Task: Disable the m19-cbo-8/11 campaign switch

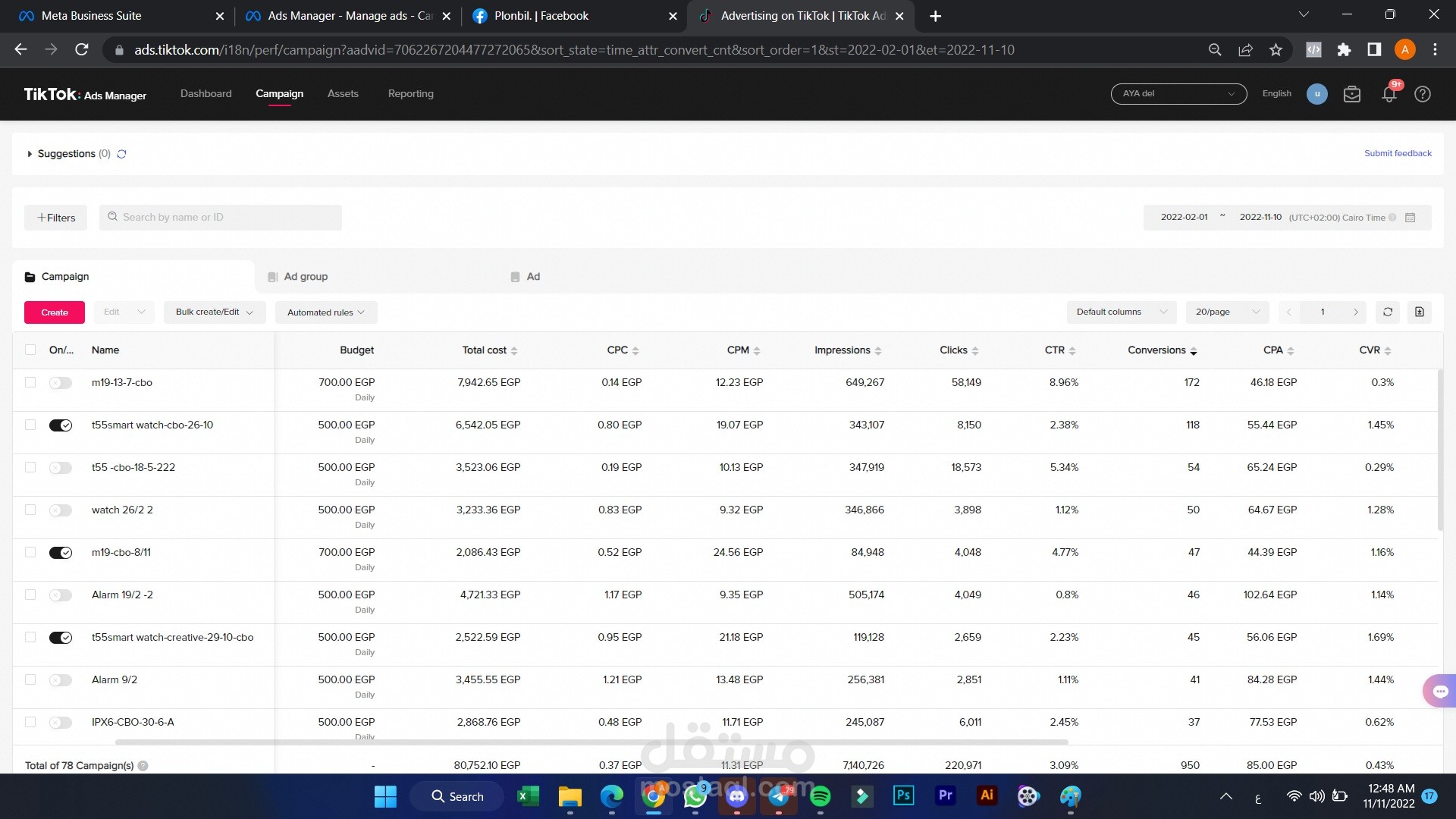Action: [61, 553]
